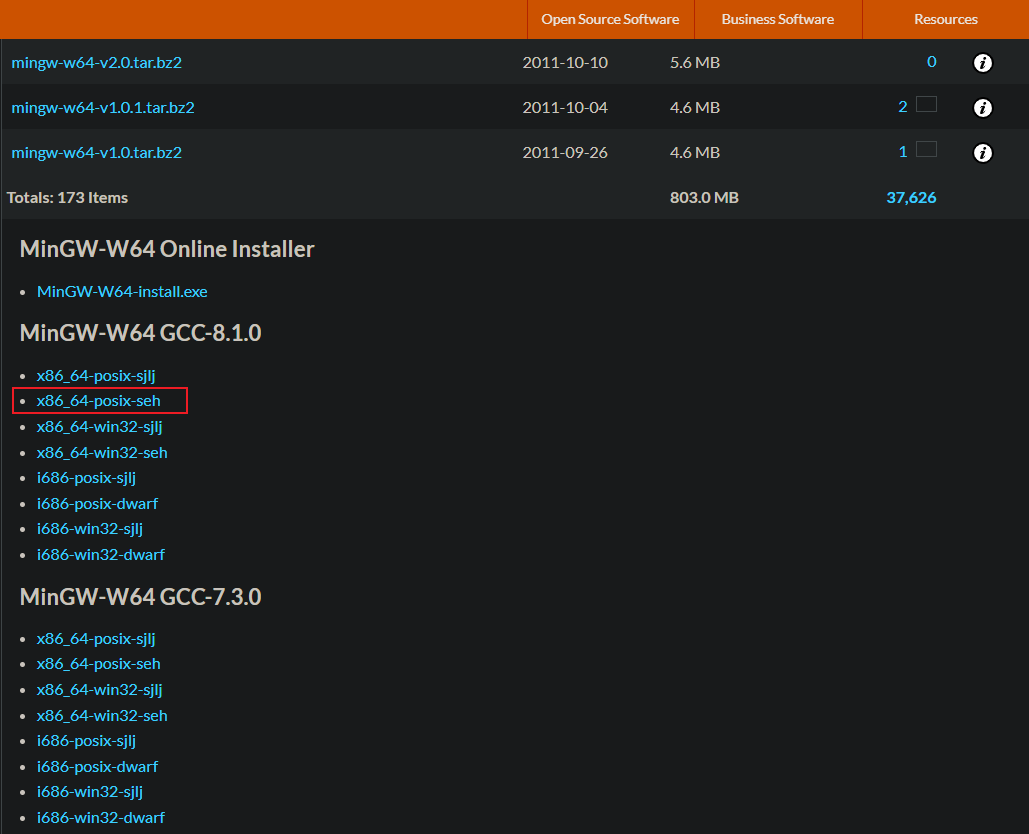
Task: Open x86_64-win32-seh under GCC-7.3.0
Action: click(x=102, y=716)
